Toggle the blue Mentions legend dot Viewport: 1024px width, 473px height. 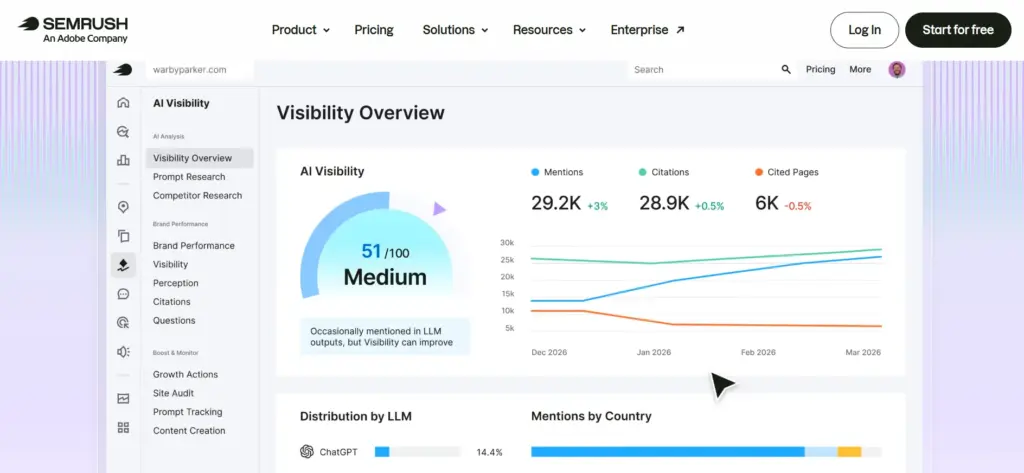tap(535, 172)
